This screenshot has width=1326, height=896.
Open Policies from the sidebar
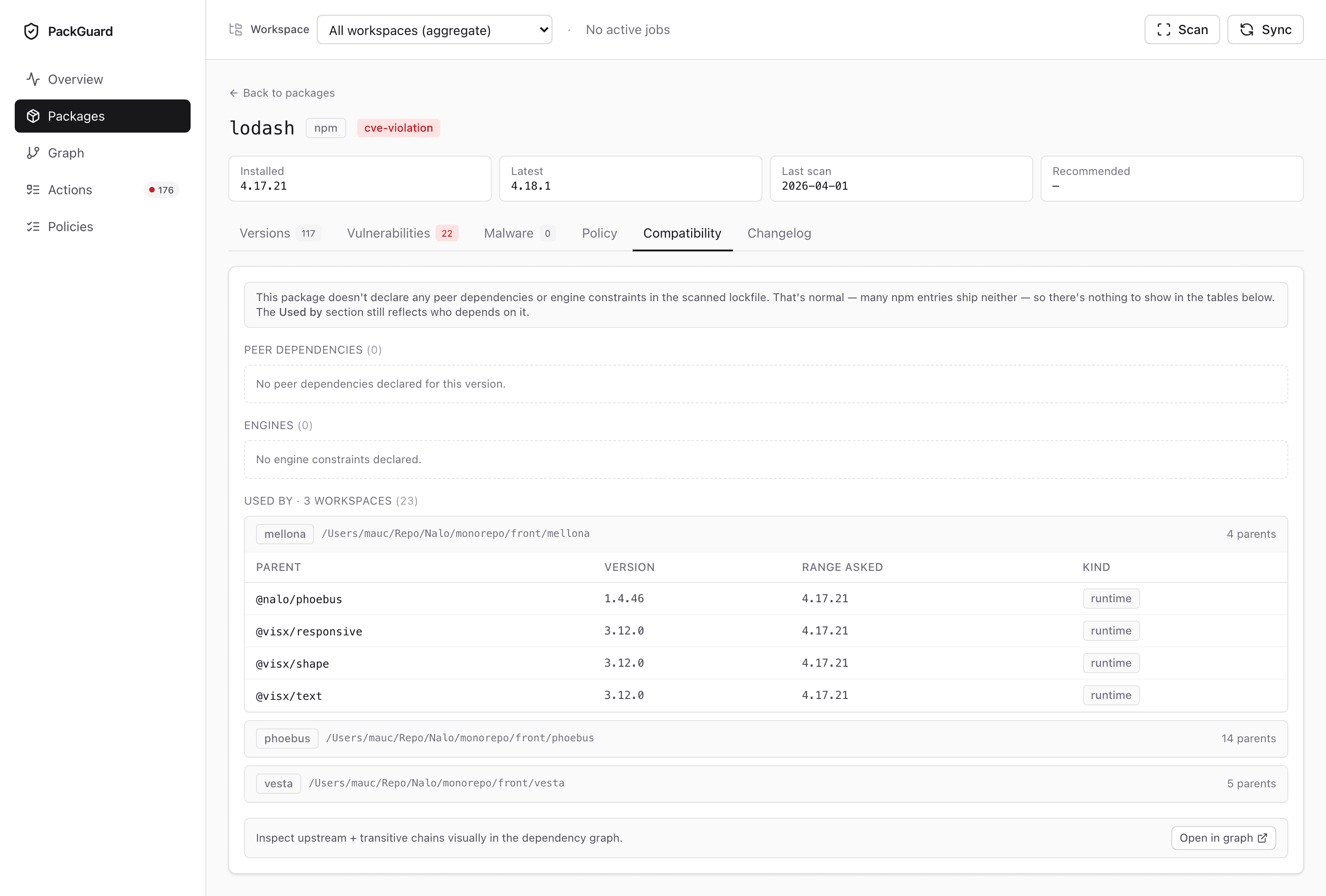(103, 227)
